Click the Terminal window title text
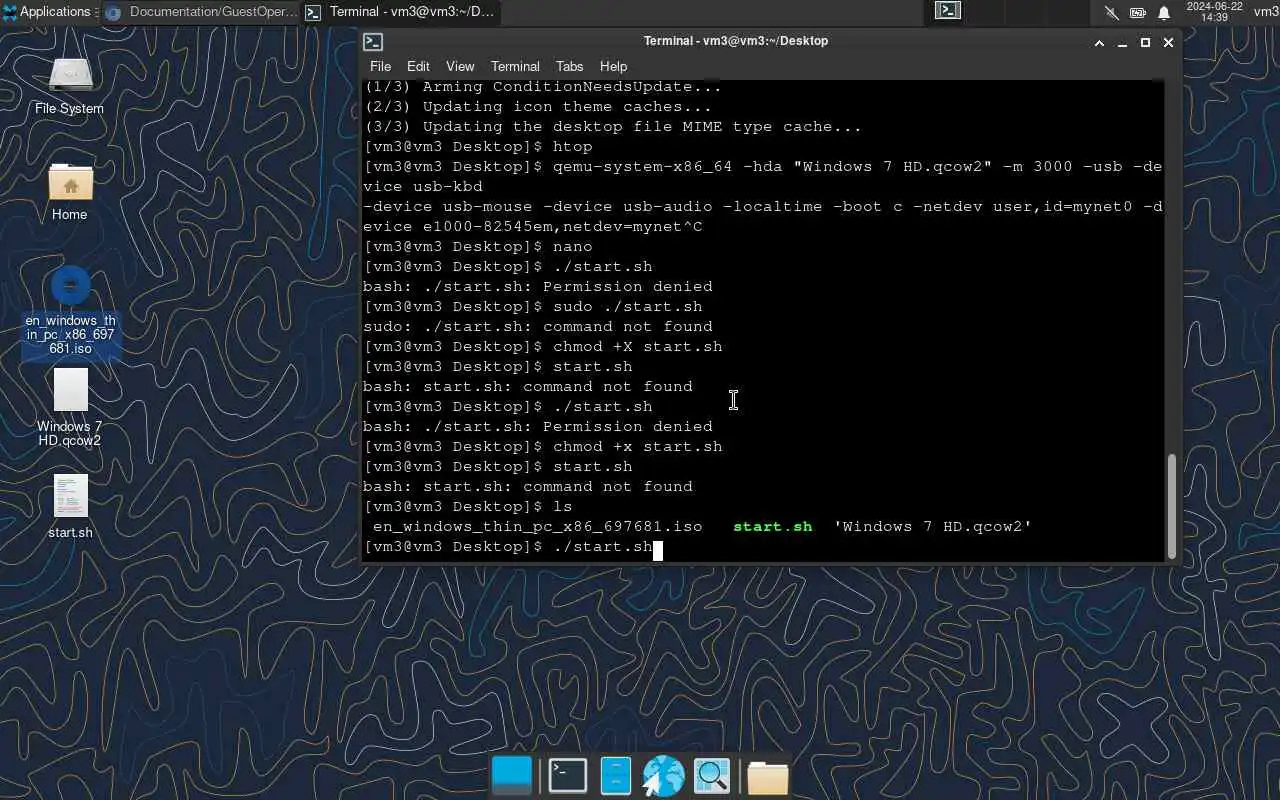Viewport: 1280px width, 800px height. [736, 41]
